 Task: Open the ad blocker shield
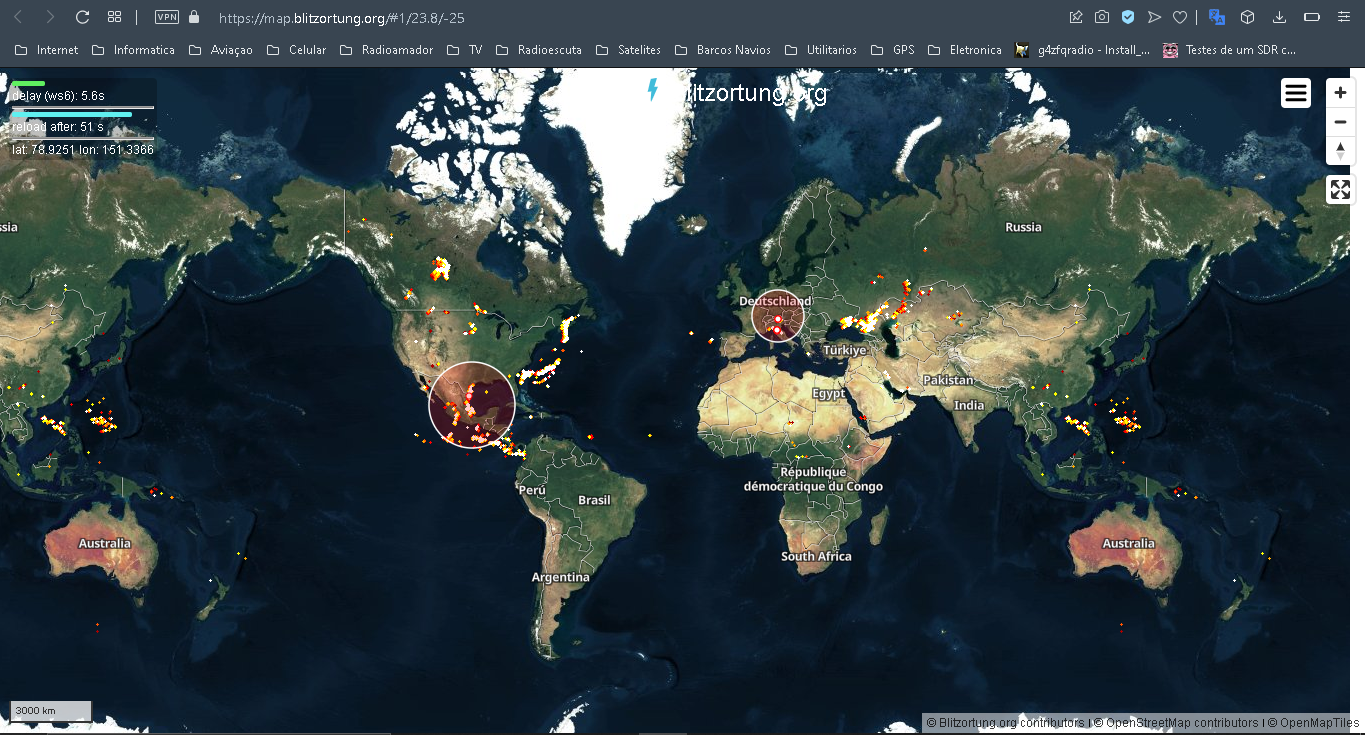(1128, 17)
